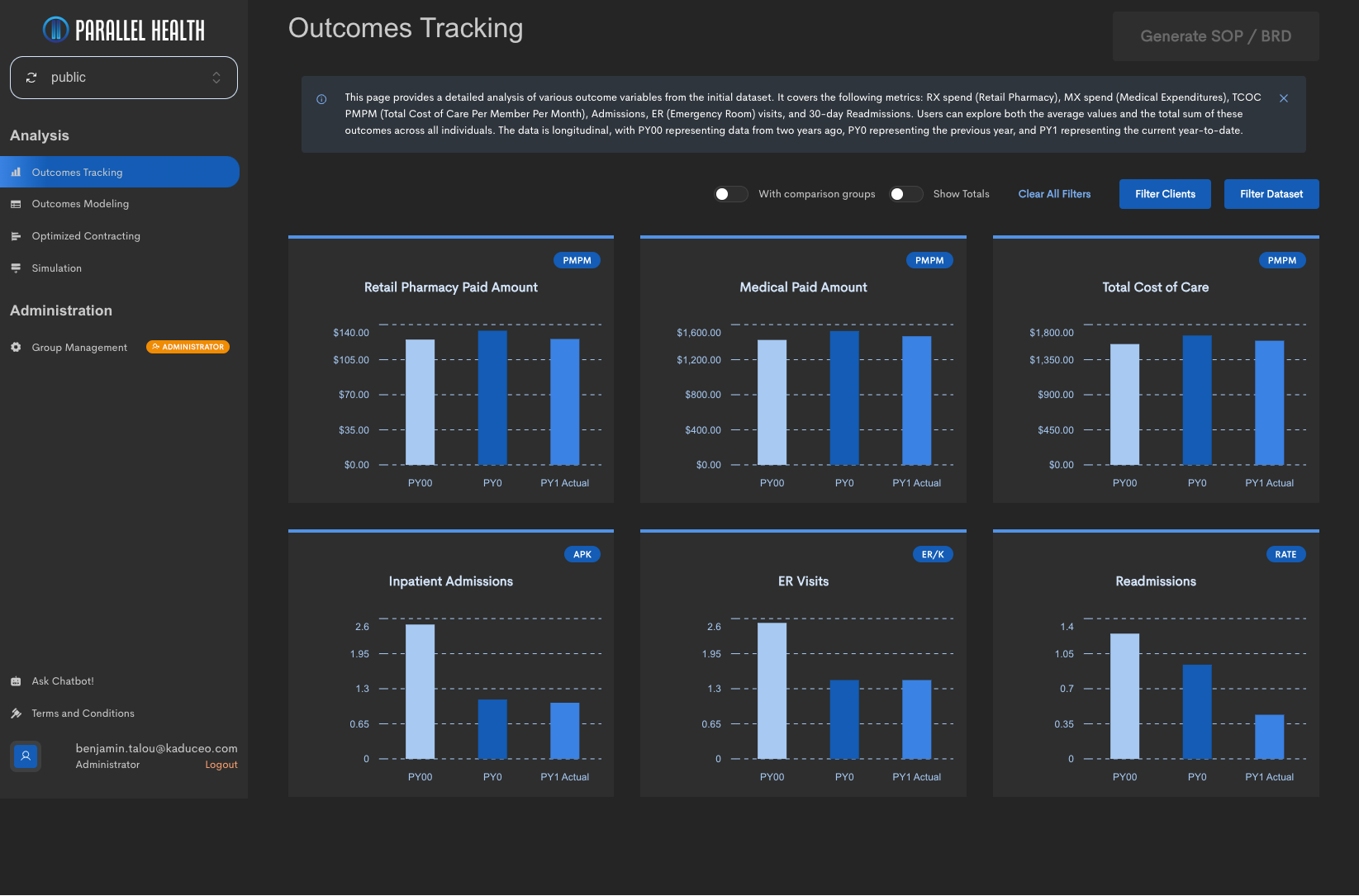Open Ask Chatbot! link
Screen dimensions: 1359x896
[63, 681]
